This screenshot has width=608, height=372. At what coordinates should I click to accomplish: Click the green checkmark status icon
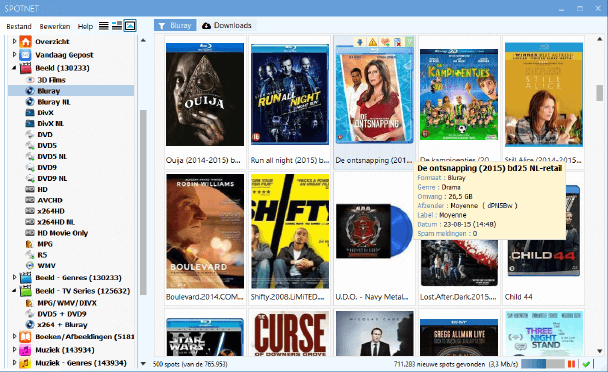pyautogui.click(x=586, y=364)
